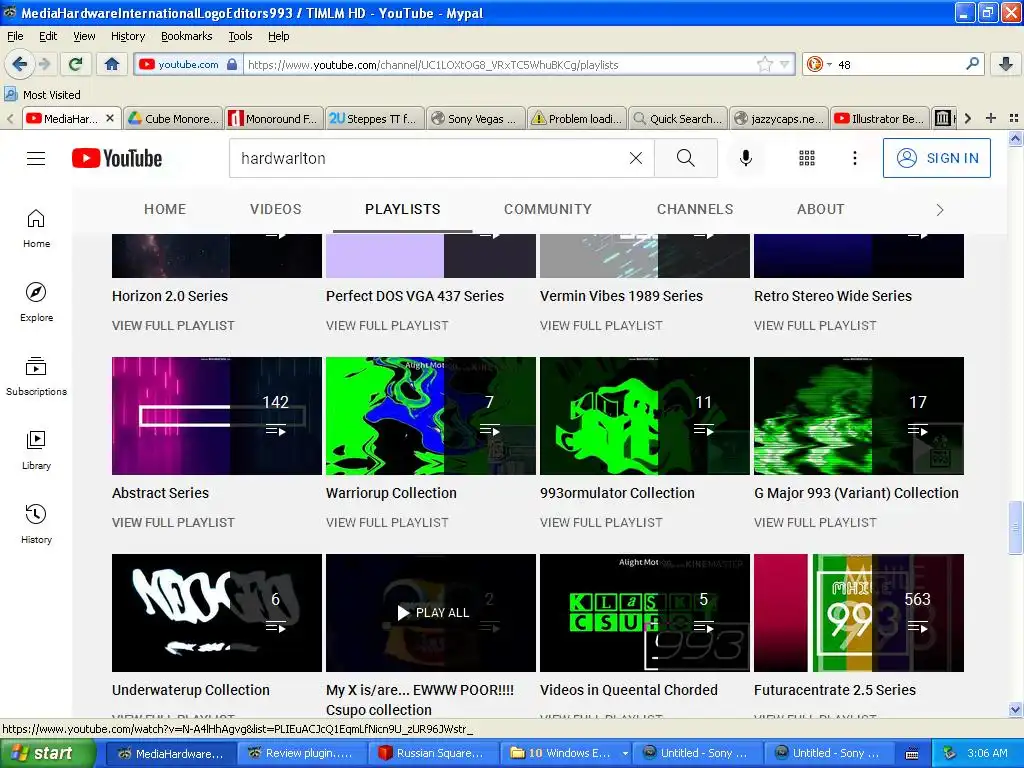Screen dimensions: 1024x768
Task: Open G Major 993 (Variant) Collection title
Action: point(856,493)
